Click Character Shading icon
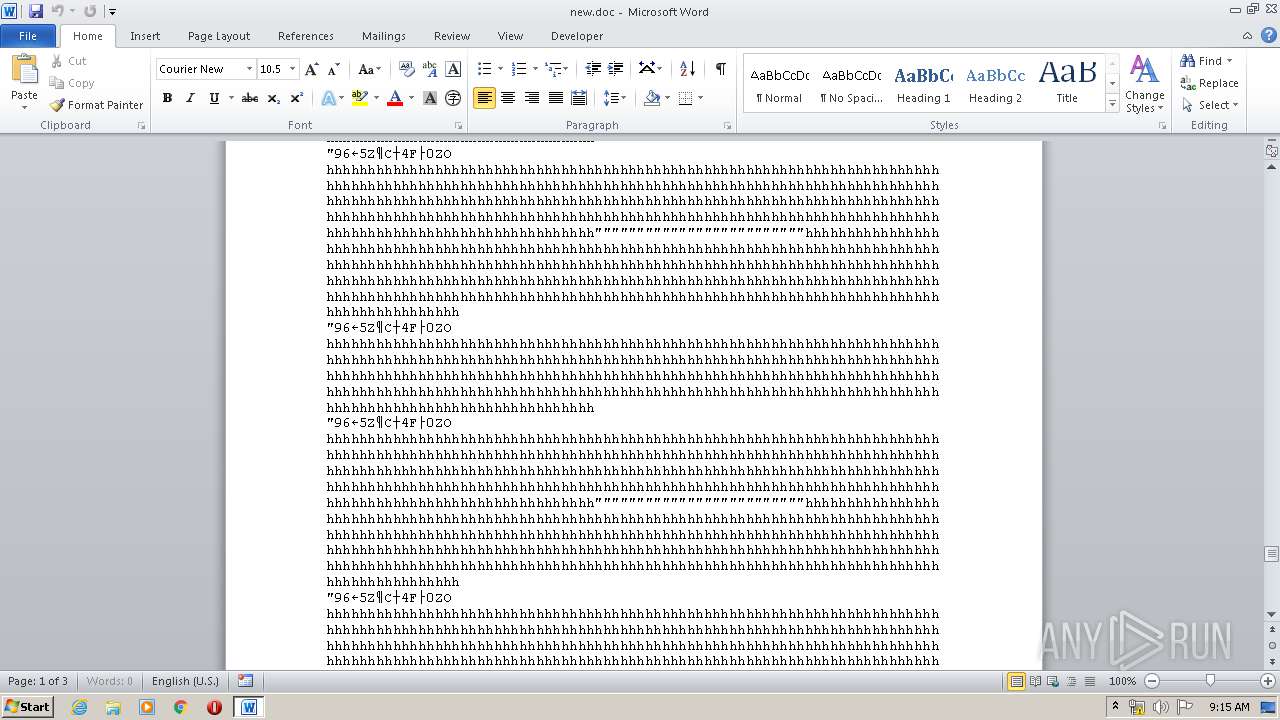Image resolution: width=1280 pixels, height=720 pixels. click(x=430, y=98)
